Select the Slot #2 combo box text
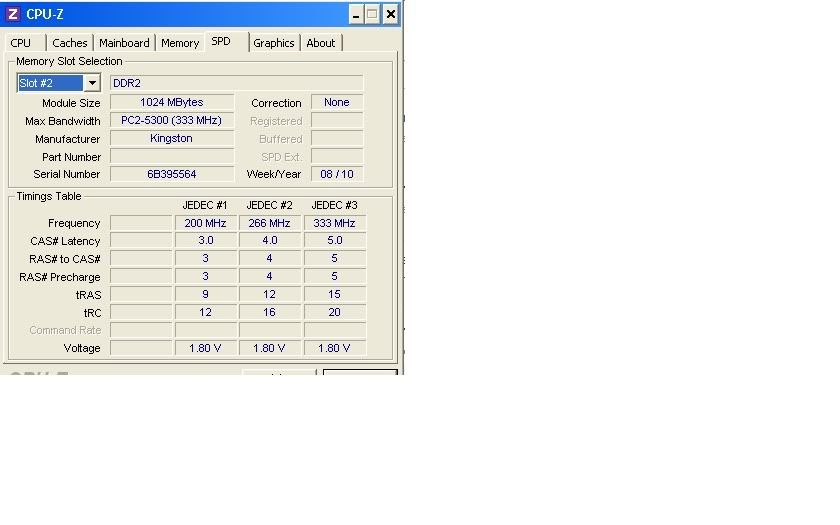Viewport: 840px width, 525px height. tap(50, 83)
